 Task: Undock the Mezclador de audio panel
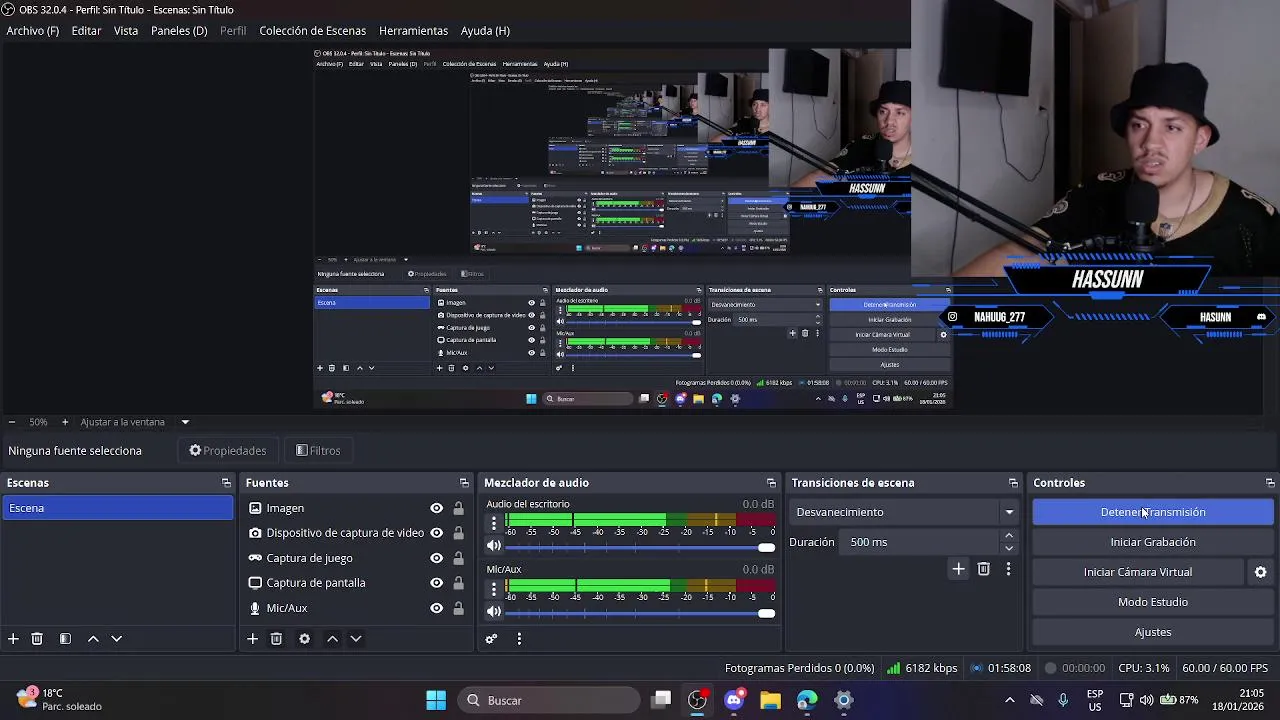pyautogui.click(x=771, y=483)
